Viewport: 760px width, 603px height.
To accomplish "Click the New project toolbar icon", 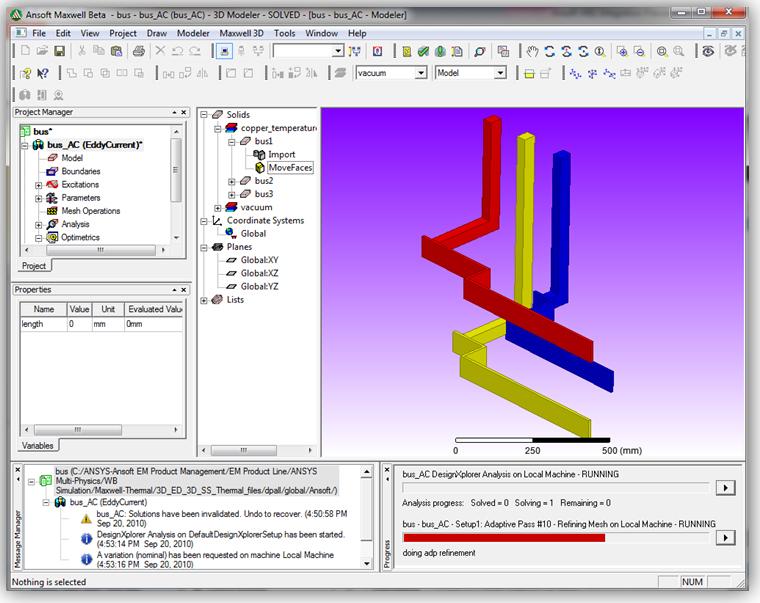I will [26, 51].
